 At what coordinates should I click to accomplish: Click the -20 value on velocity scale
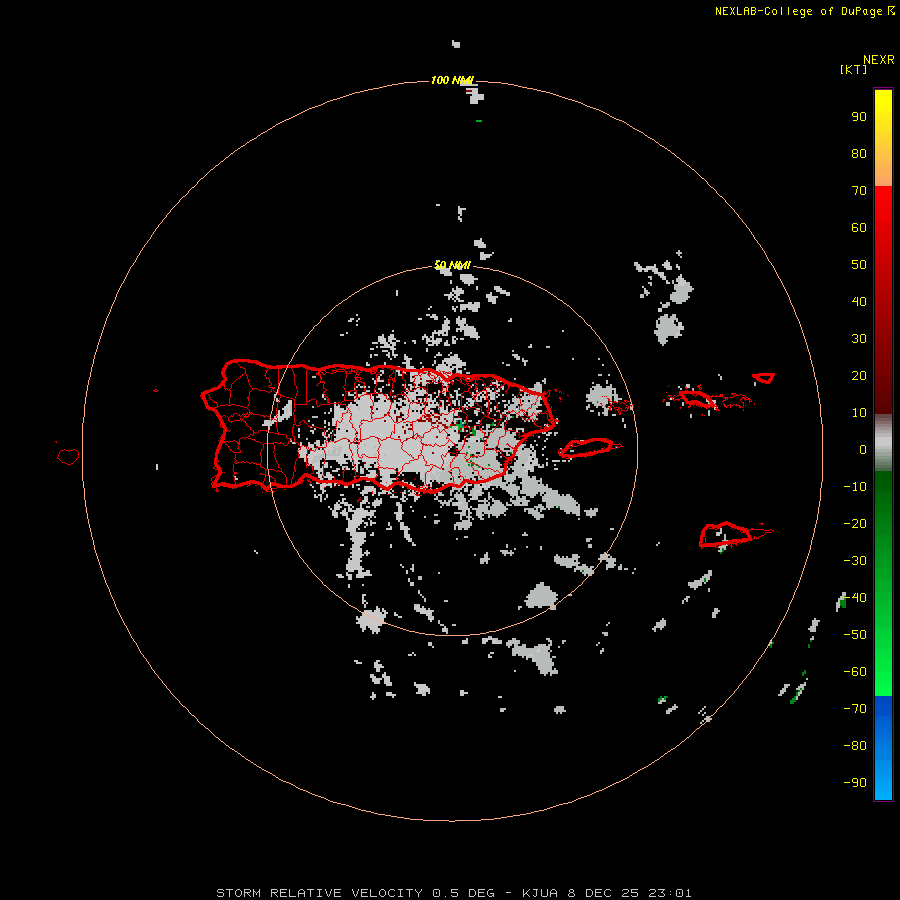coord(855,524)
